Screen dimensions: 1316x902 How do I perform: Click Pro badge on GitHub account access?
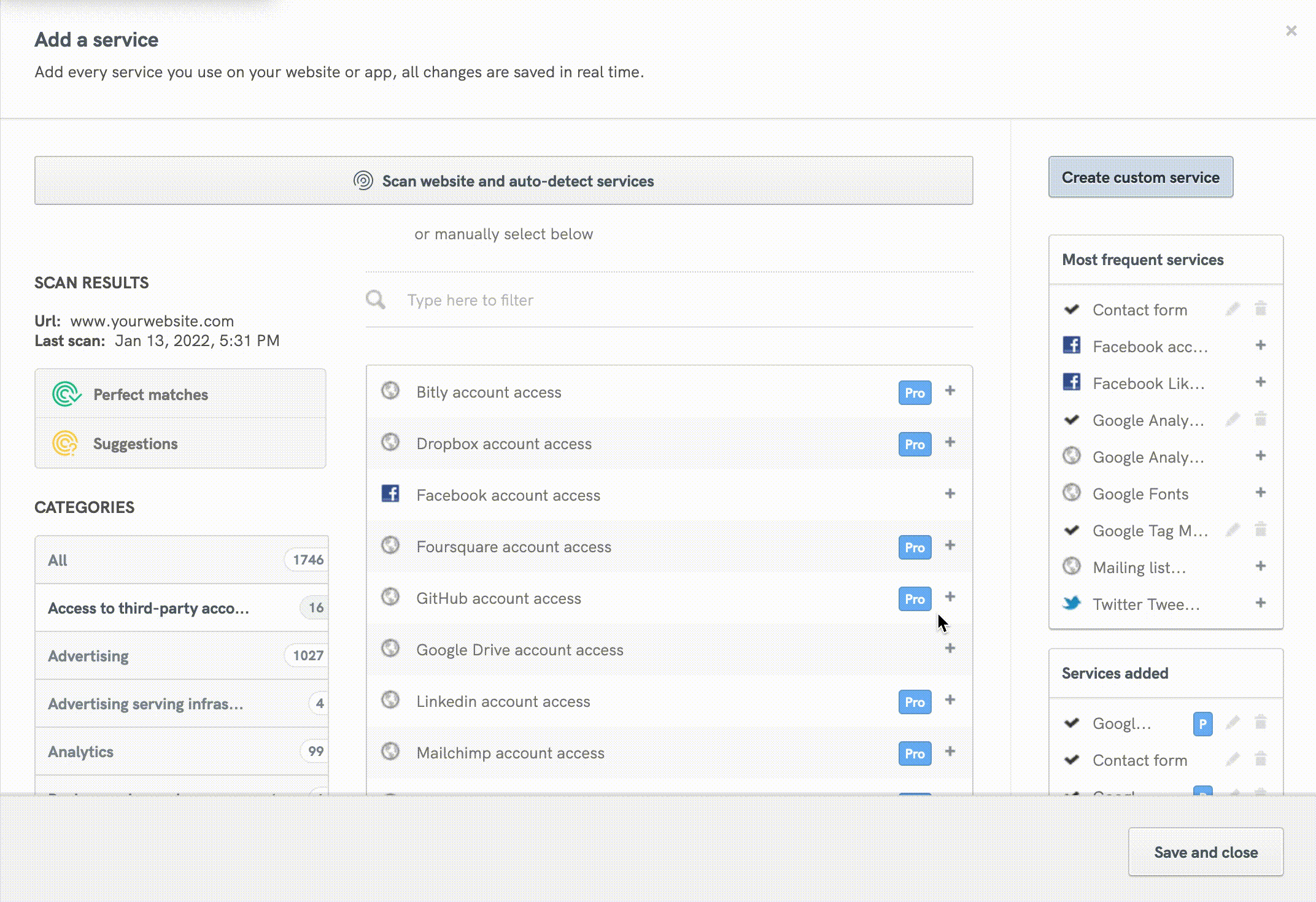(x=914, y=598)
